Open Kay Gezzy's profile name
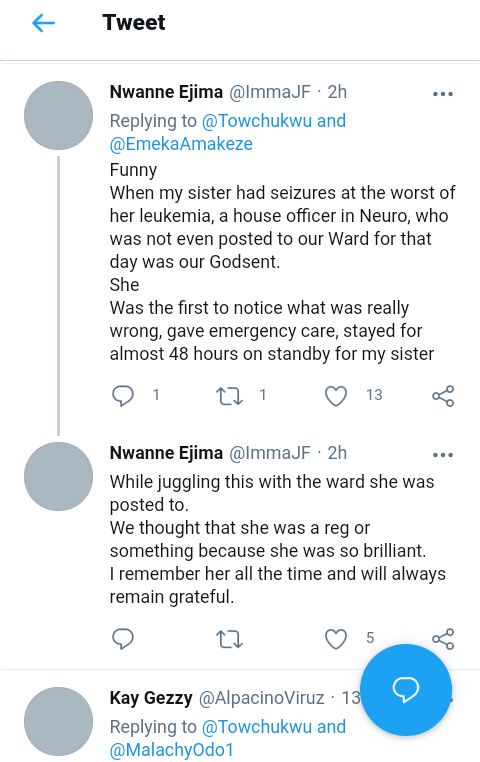The width and height of the screenshot is (480, 762). coord(151,698)
